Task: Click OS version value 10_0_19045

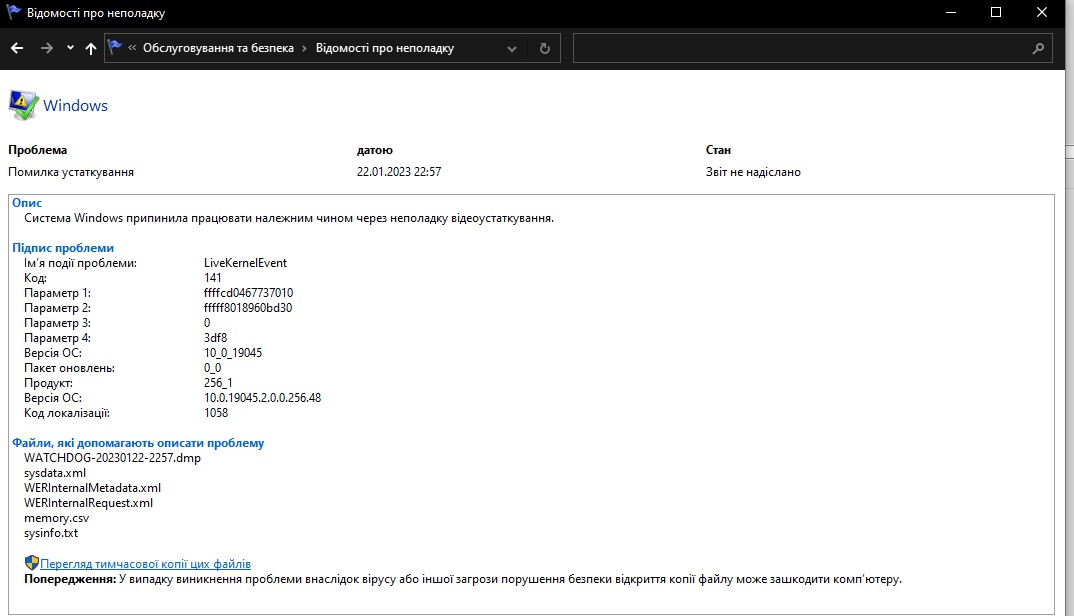Action: click(x=233, y=353)
